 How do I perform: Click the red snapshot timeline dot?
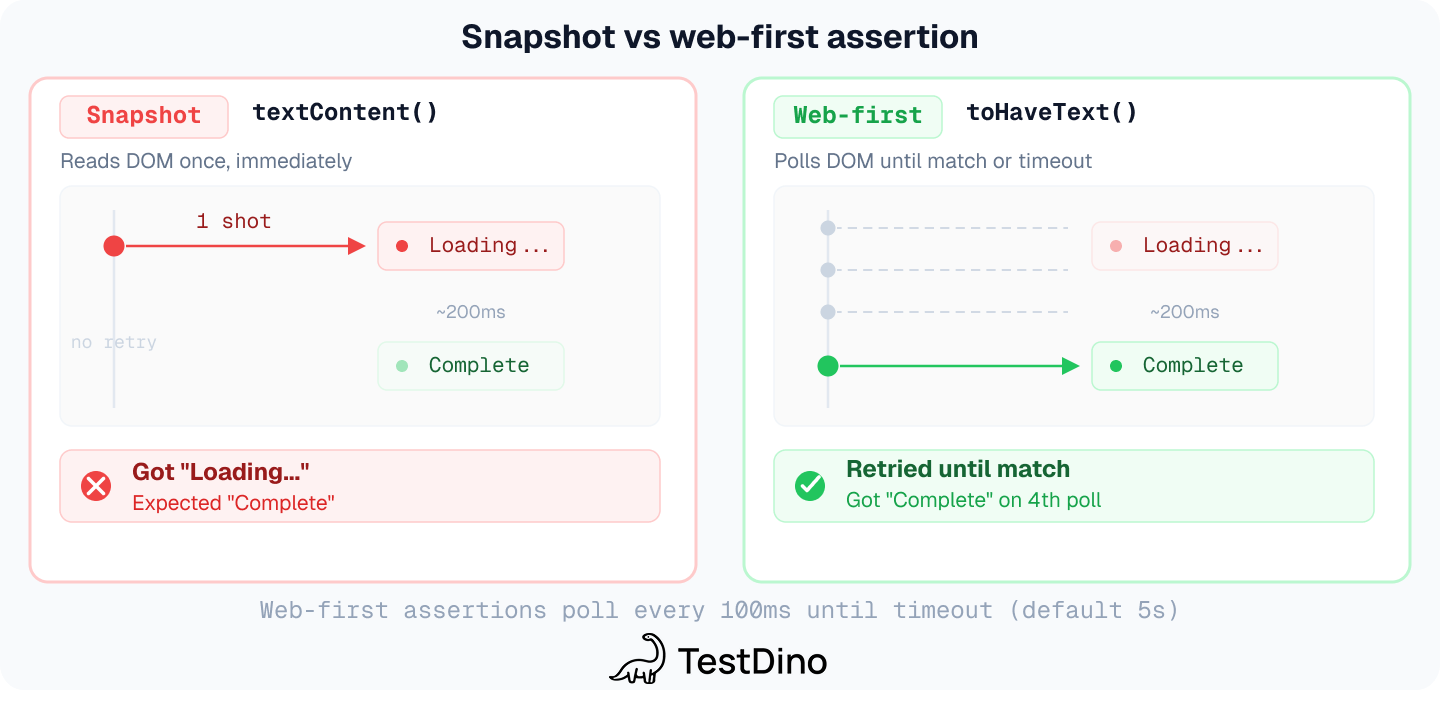point(114,246)
